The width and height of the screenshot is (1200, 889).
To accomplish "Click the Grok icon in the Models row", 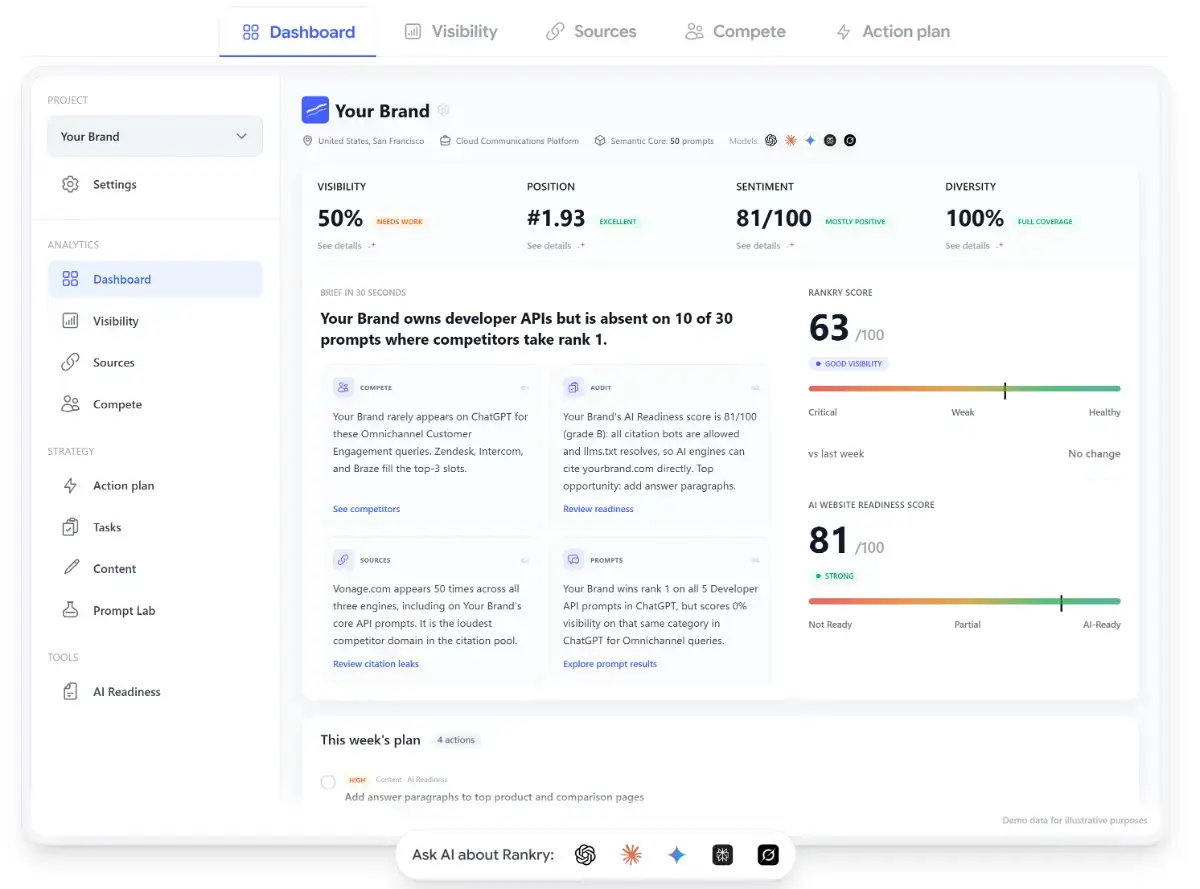I will point(849,141).
